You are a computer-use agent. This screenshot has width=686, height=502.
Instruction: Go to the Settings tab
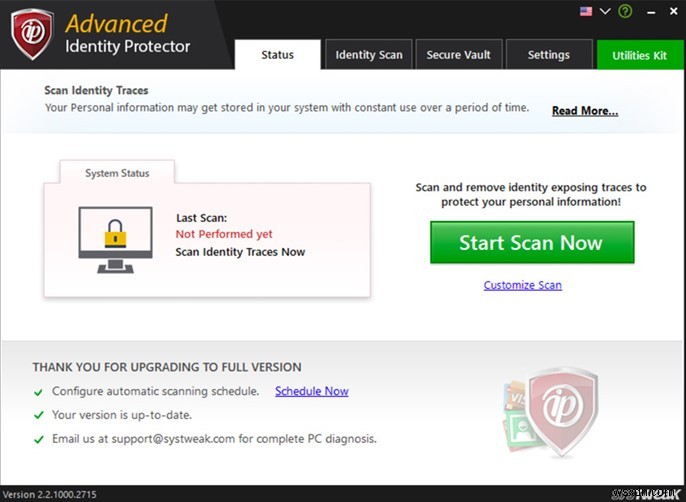coord(549,55)
